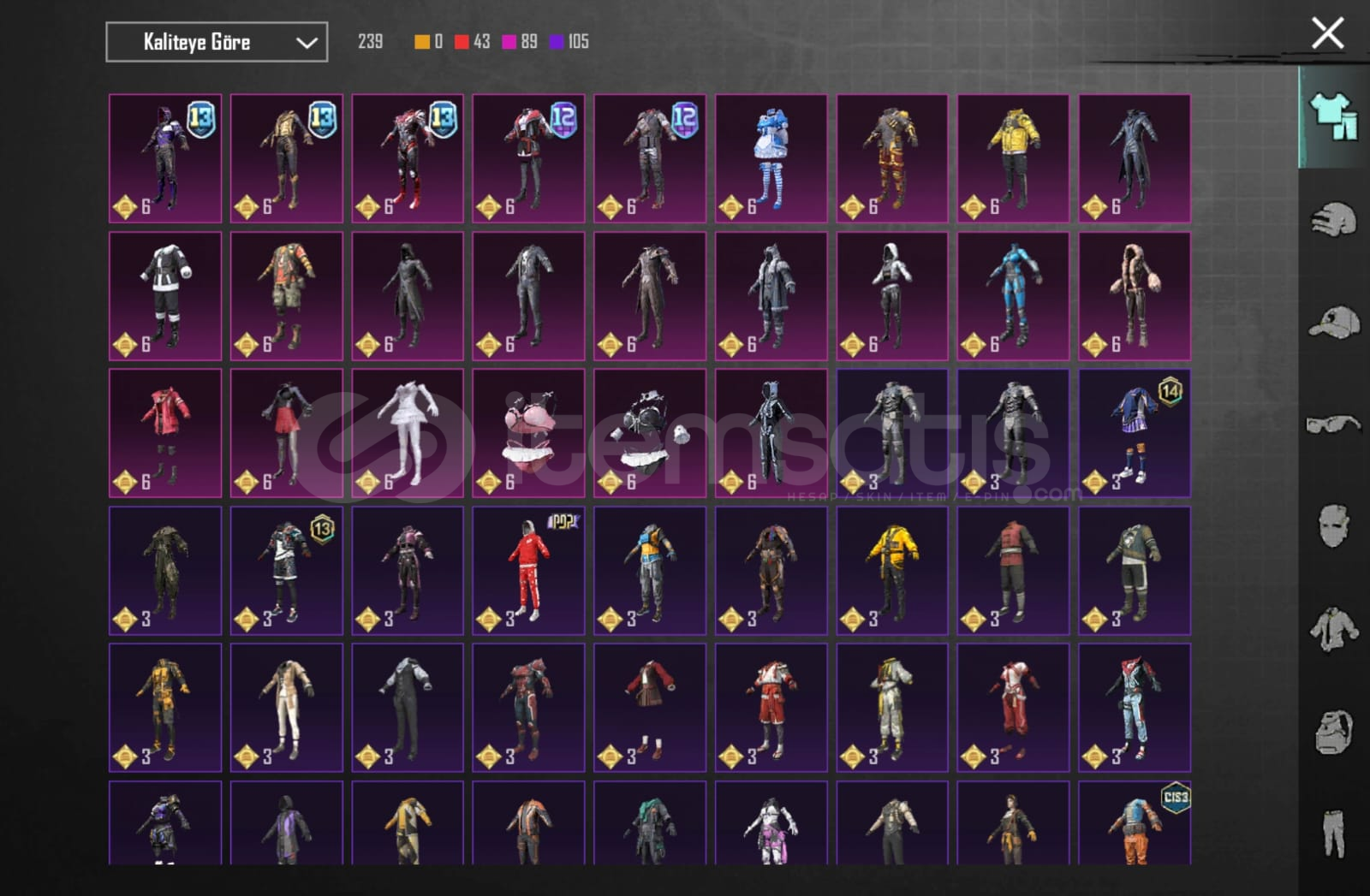
Task: Open the outfits category icon
Action: coord(1333,116)
